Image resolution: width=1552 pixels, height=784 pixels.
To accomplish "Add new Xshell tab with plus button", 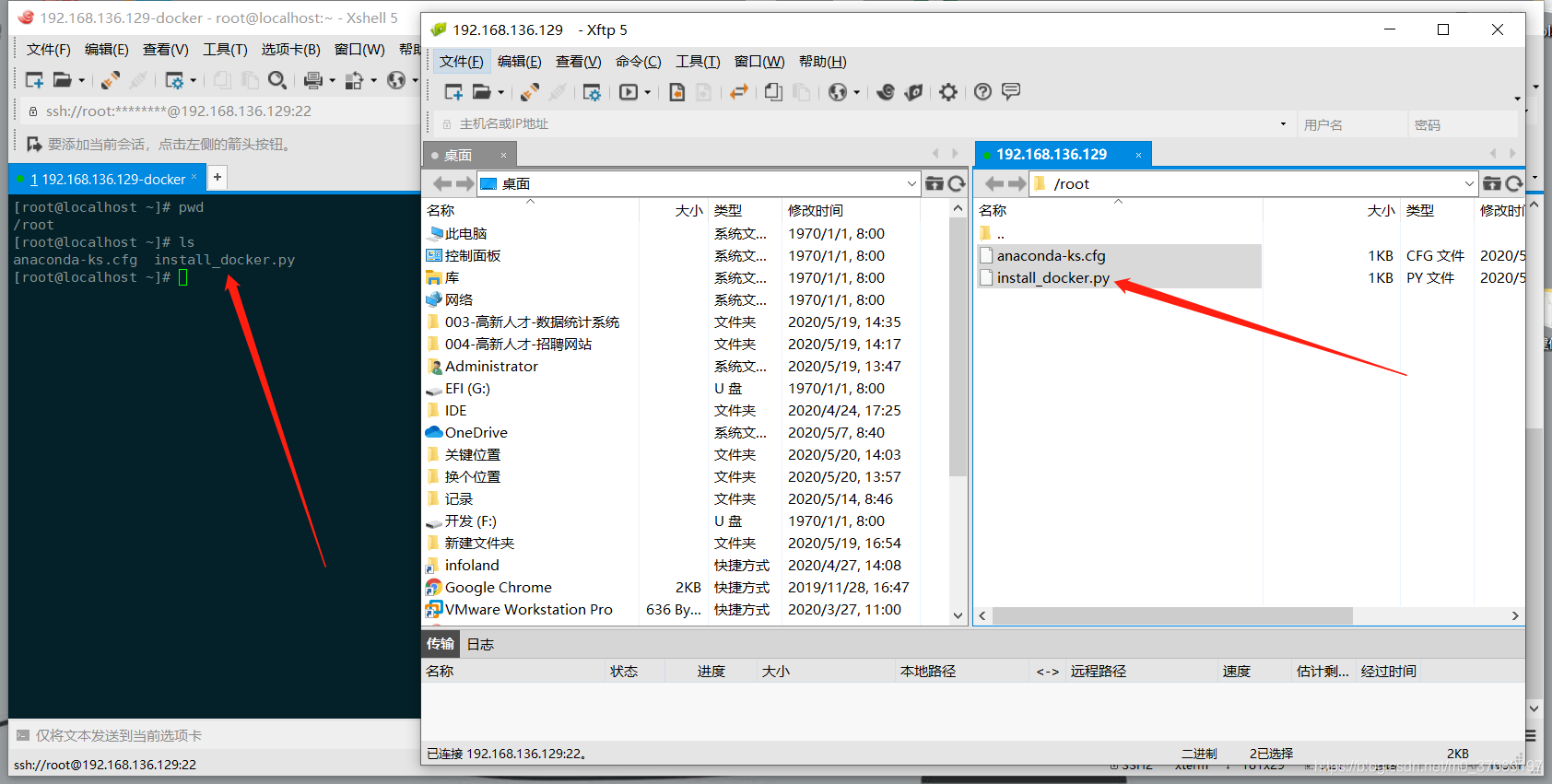I will (x=218, y=177).
